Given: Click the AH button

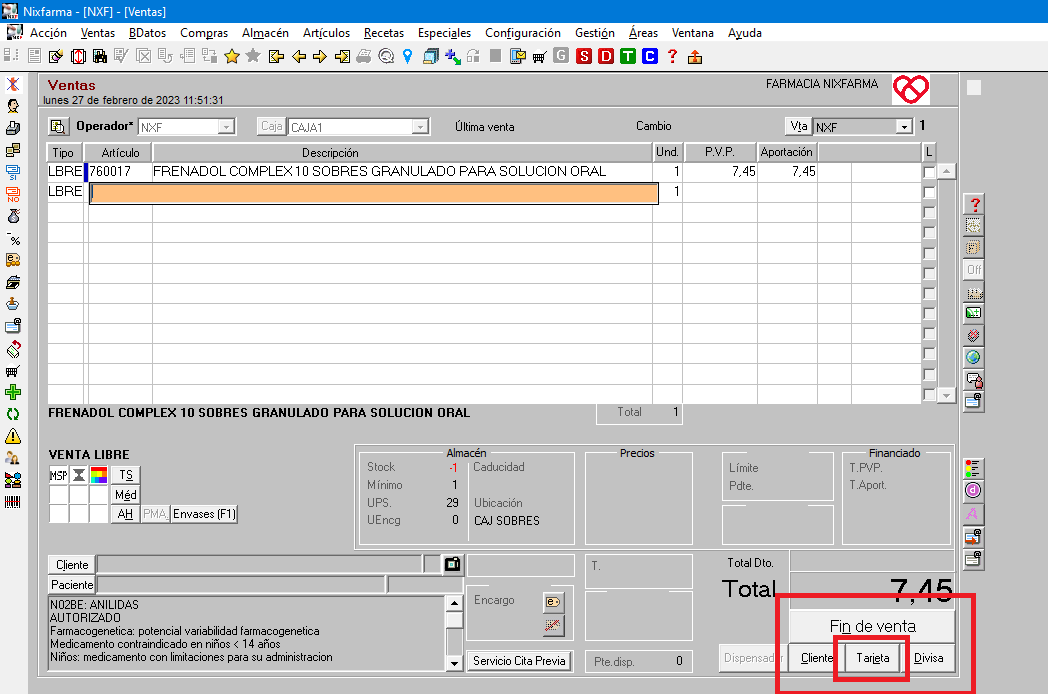Looking at the screenshot, I should pos(125,513).
